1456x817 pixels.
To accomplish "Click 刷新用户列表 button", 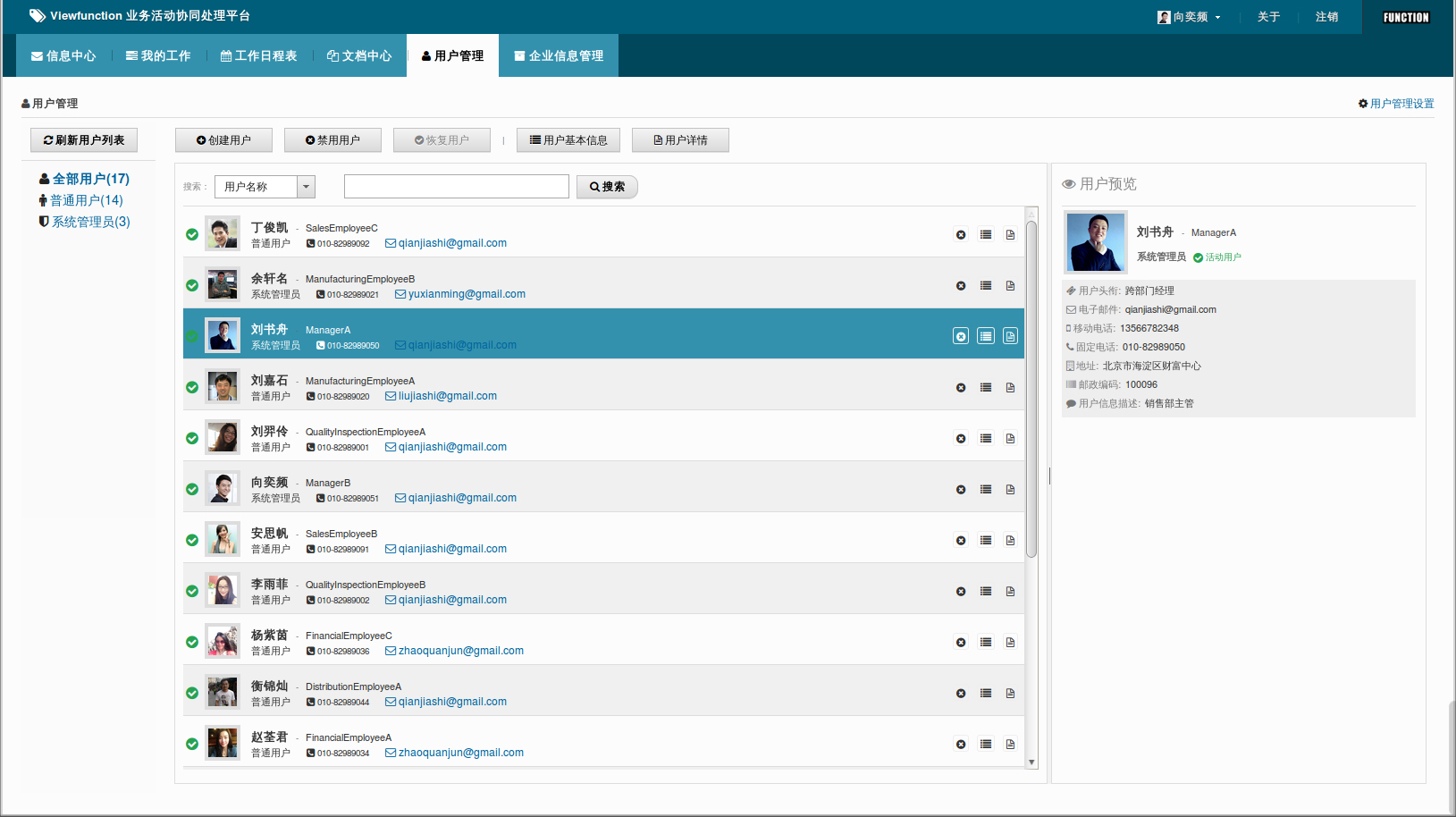I will (x=84, y=140).
